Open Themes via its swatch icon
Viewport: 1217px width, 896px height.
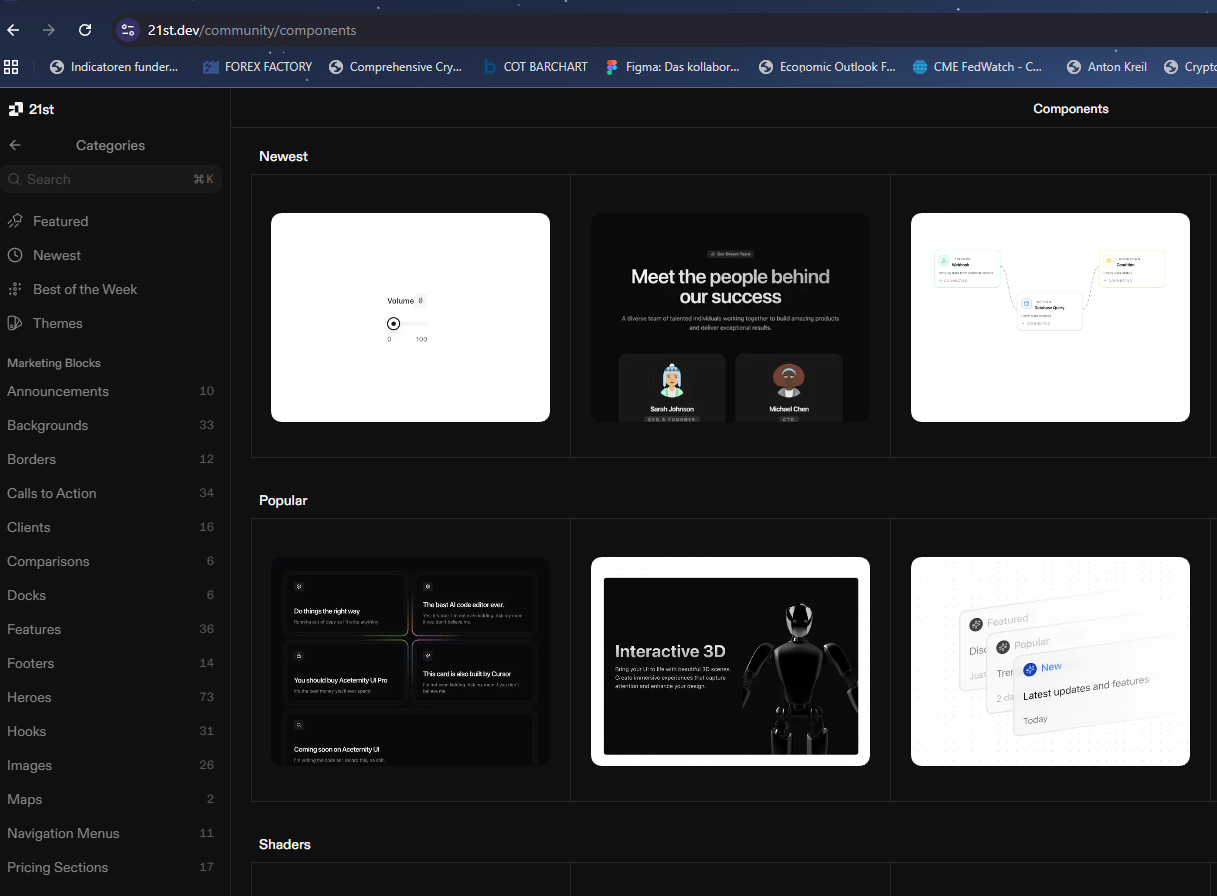coord(14,323)
